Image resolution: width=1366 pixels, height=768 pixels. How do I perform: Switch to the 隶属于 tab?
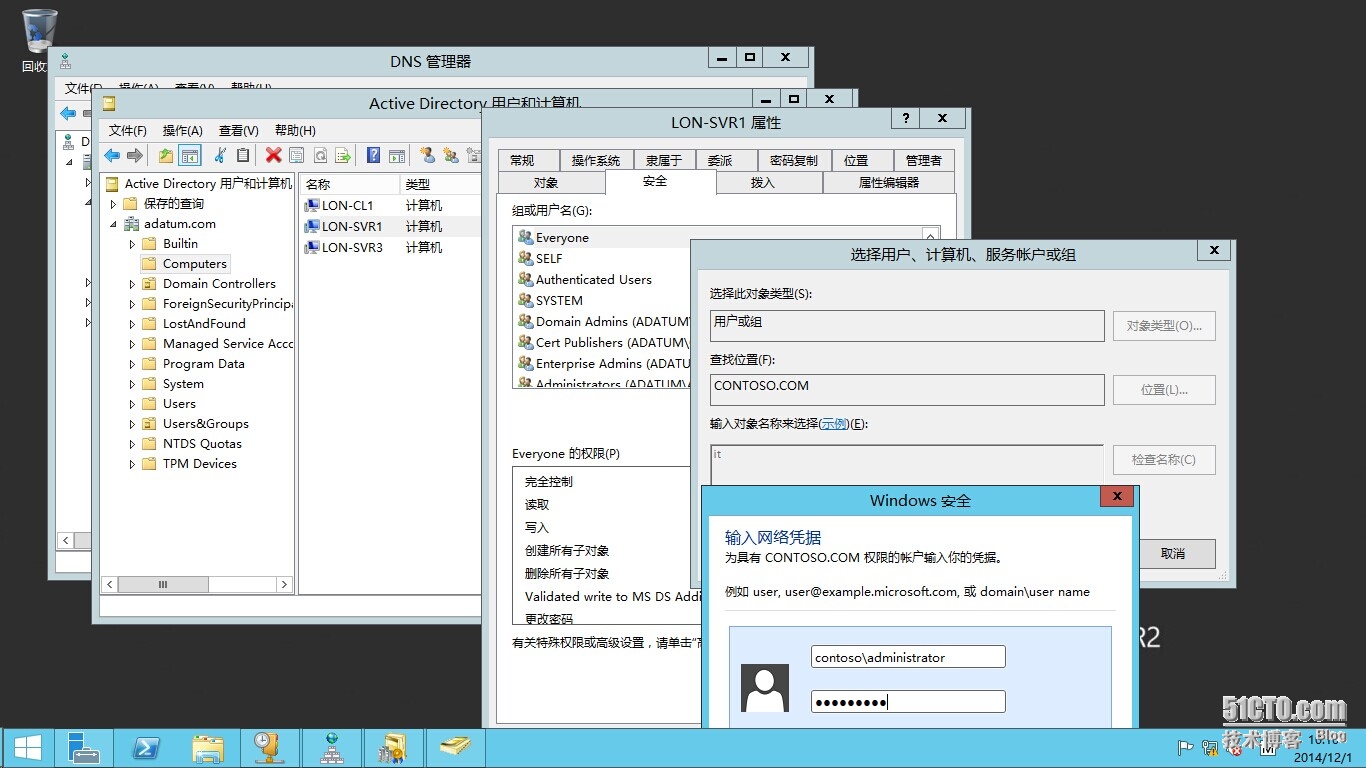coord(663,160)
